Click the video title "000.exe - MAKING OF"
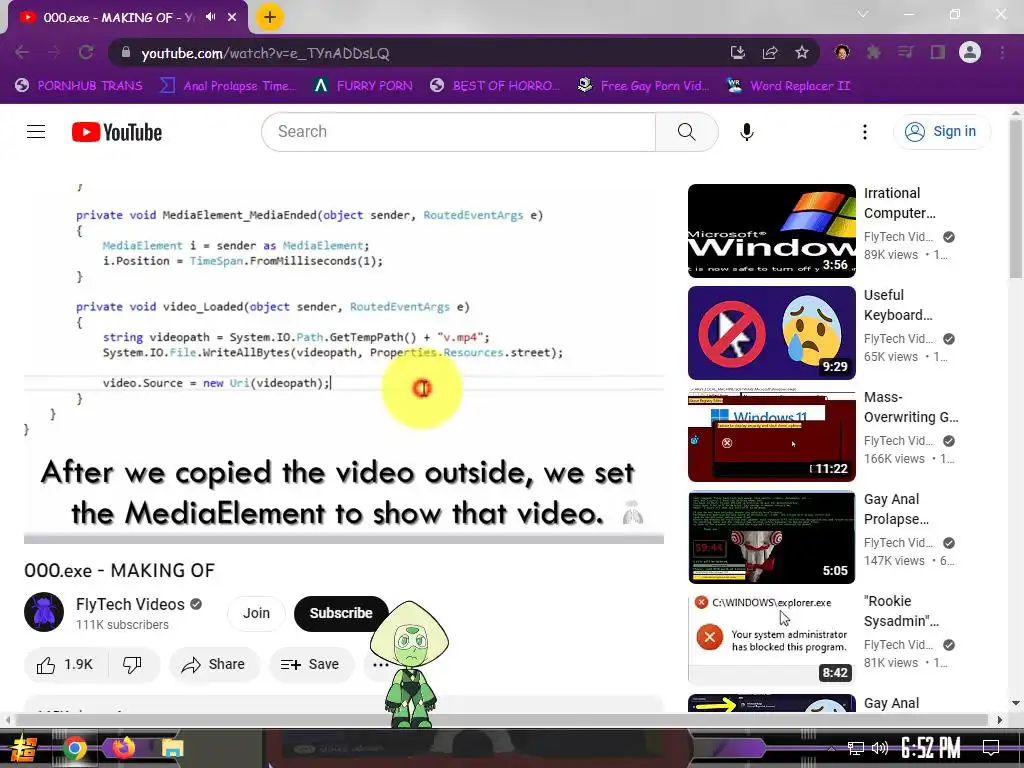Image resolution: width=1024 pixels, height=768 pixels. (120, 570)
